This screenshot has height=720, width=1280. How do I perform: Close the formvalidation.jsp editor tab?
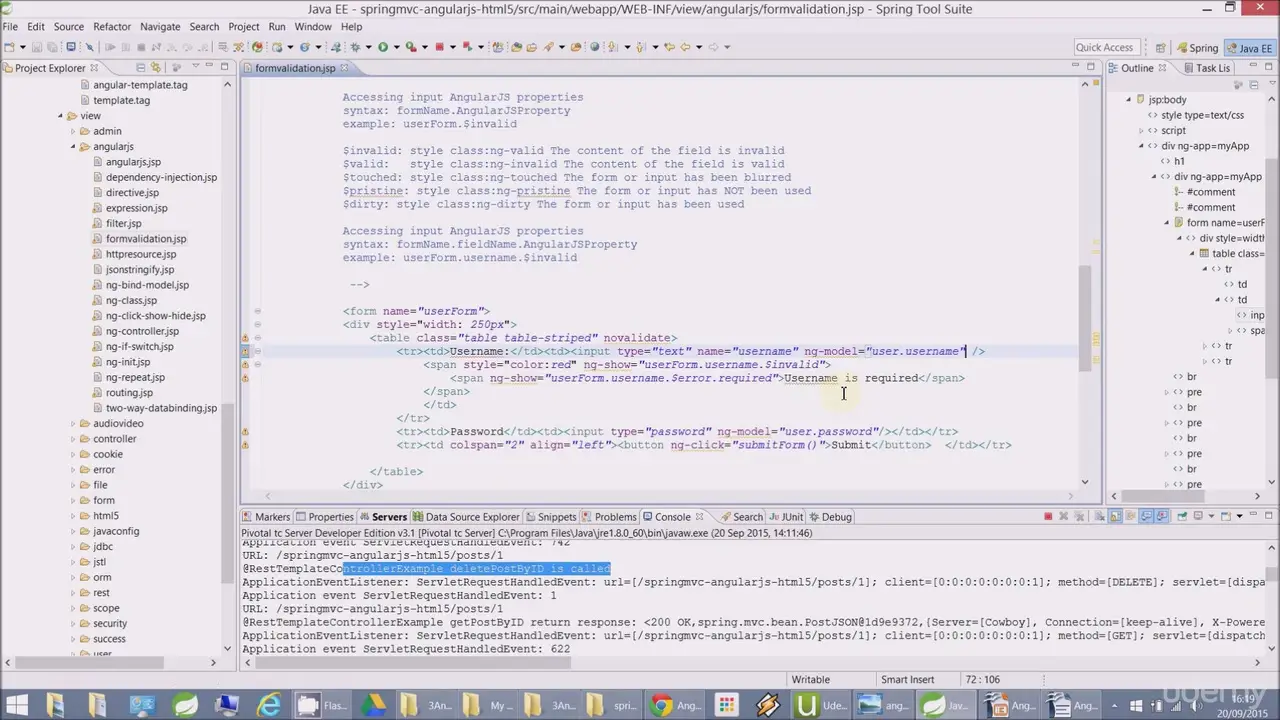[344, 68]
